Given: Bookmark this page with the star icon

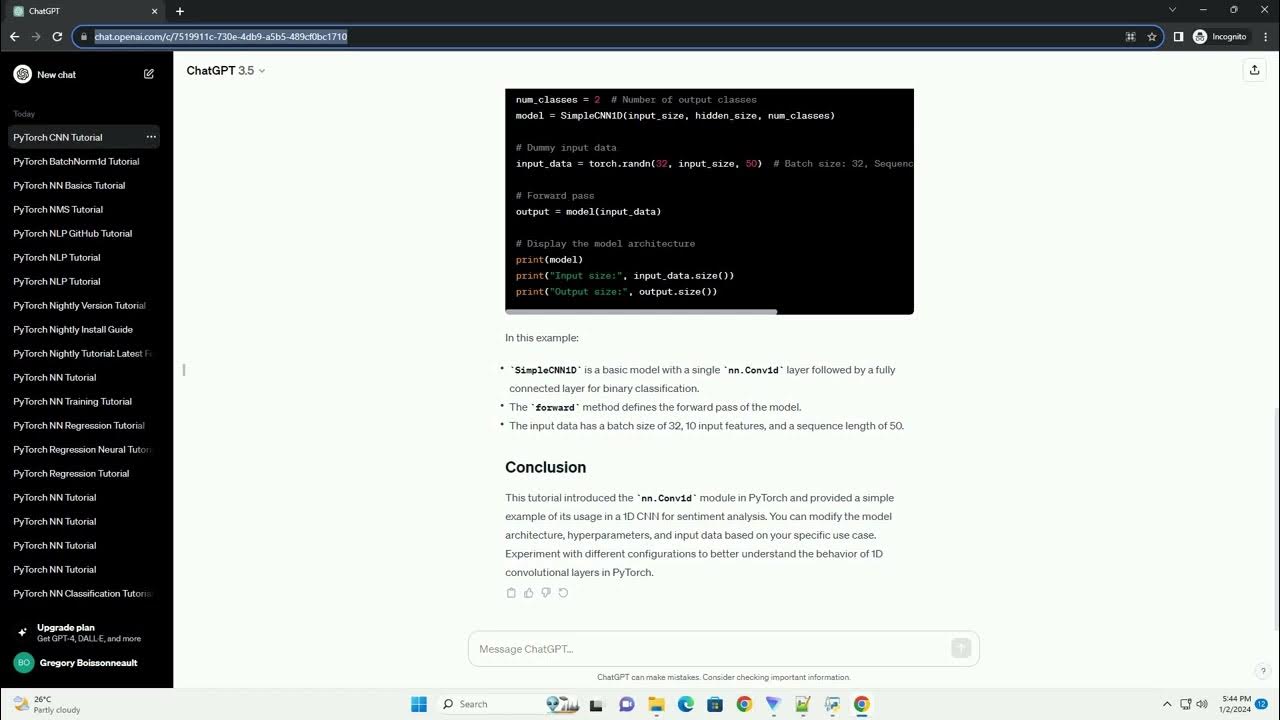Looking at the screenshot, I should point(1152,36).
